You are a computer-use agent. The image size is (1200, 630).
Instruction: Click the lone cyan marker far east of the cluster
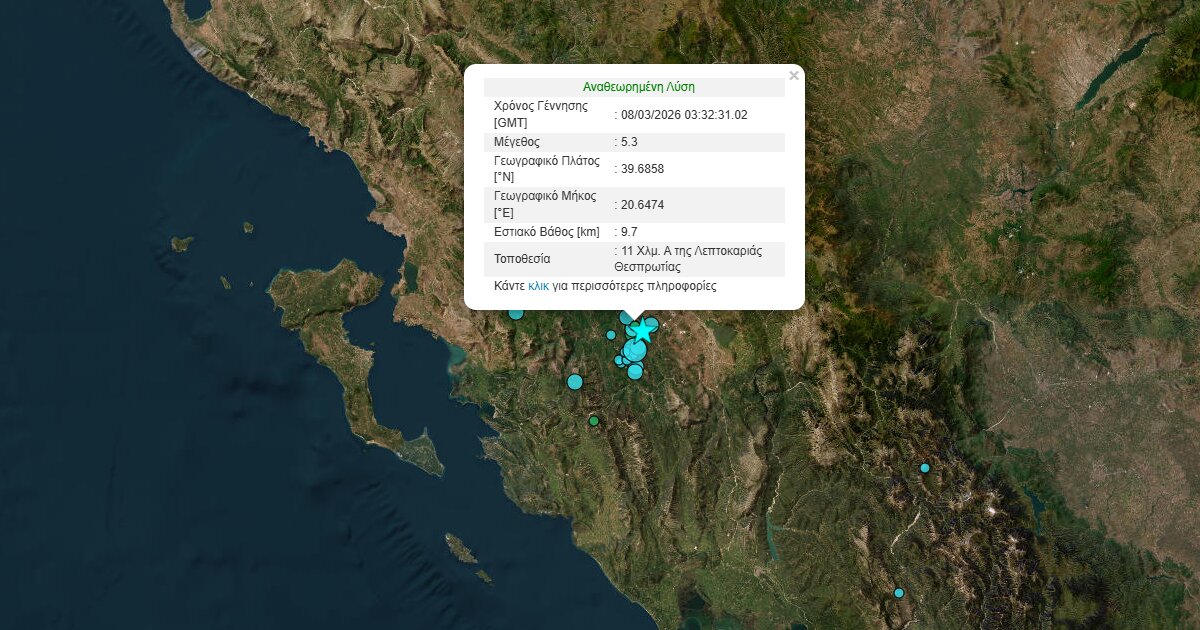click(x=925, y=468)
